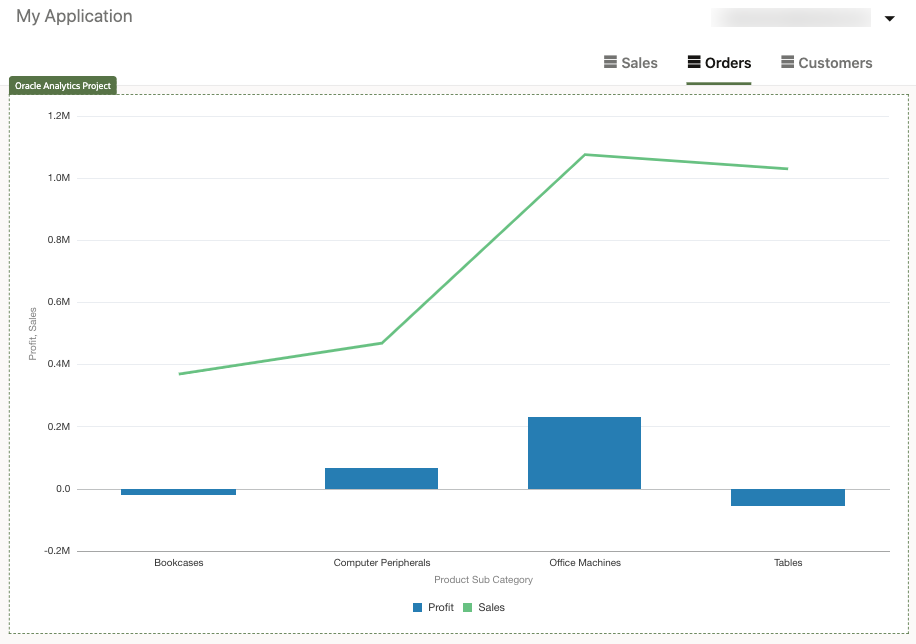Expand the user selector caret at top right
The height and width of the screenshot is (644, 916).
[888, 17]
